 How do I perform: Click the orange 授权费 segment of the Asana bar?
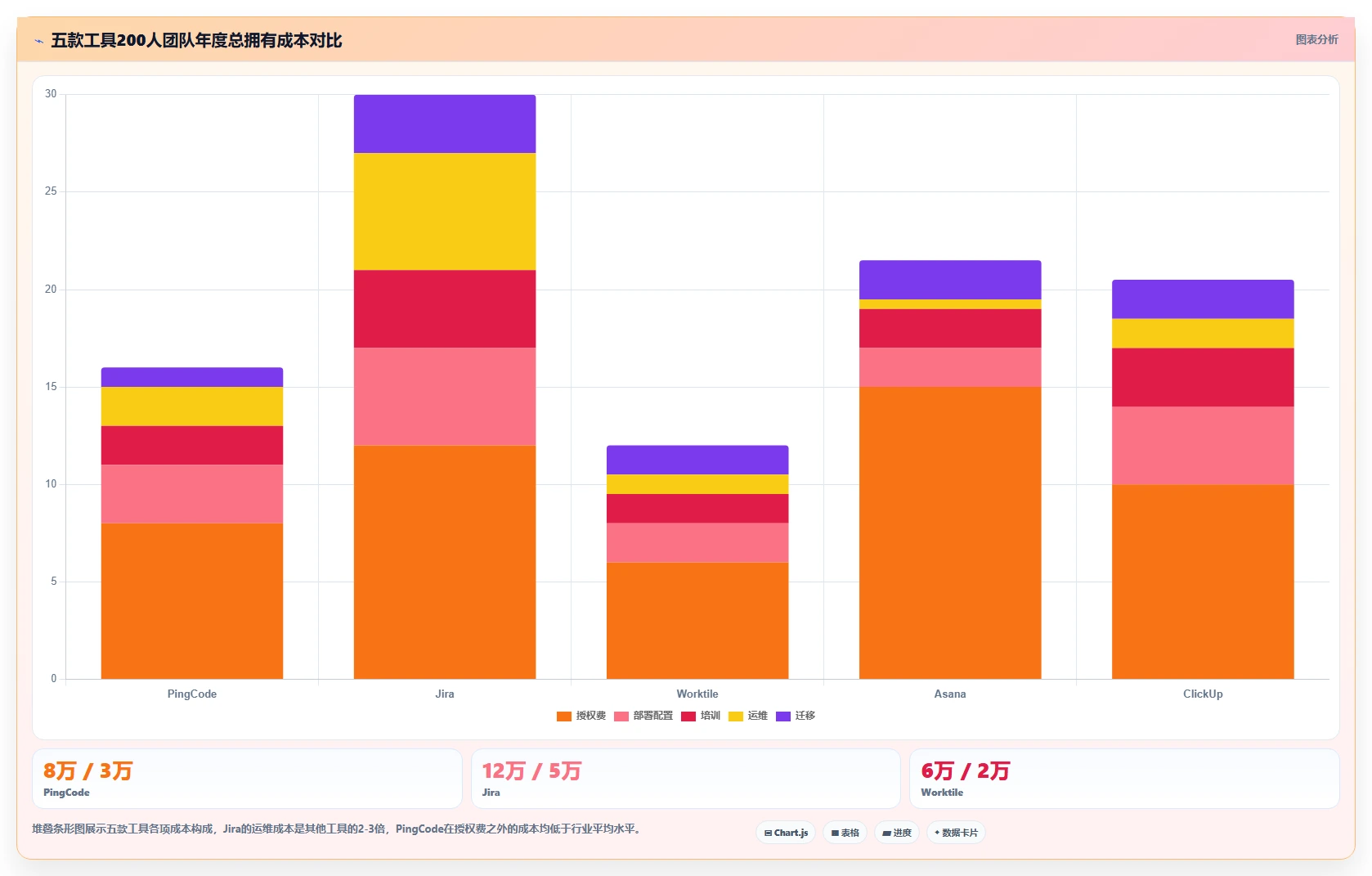[950, 533]
